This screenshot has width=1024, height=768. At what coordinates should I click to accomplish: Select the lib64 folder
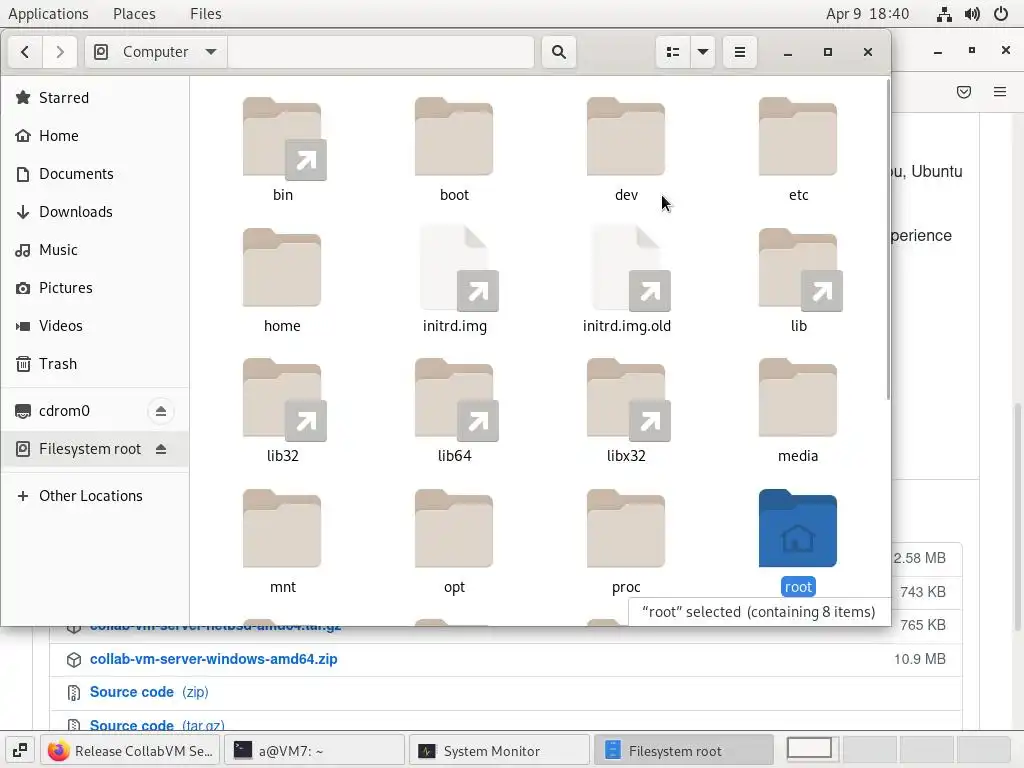pyautogui.click(x=455, y=399)
